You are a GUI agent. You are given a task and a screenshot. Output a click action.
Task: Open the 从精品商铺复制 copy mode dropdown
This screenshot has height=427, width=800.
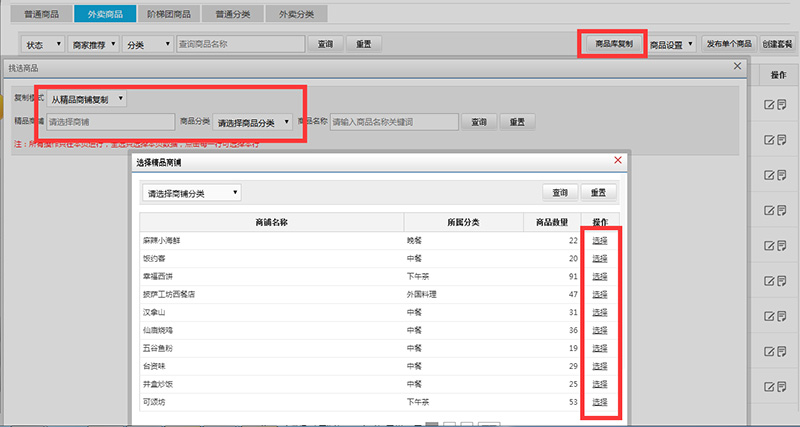coord(87,99)
